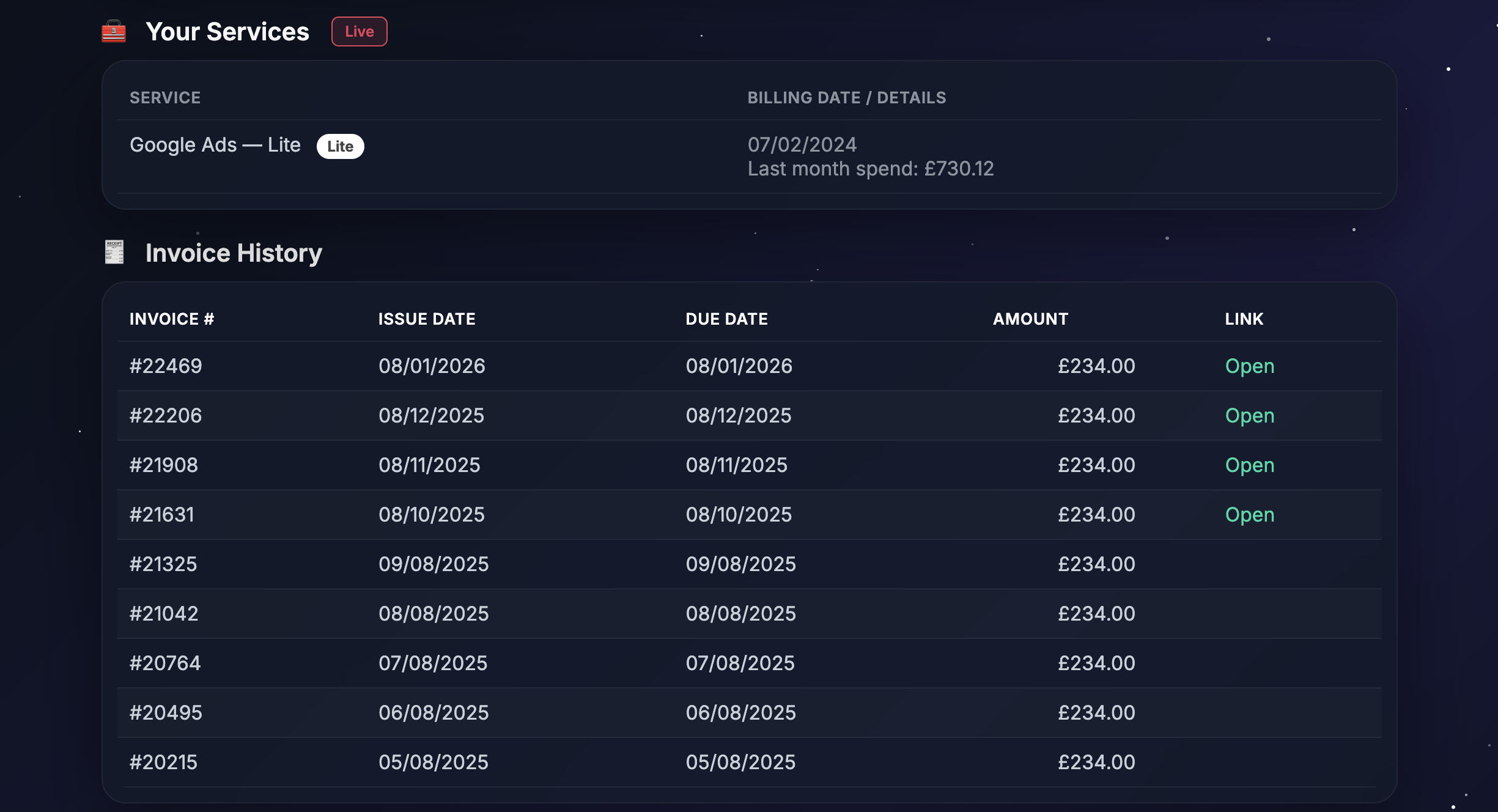Open invoice #21908

(1249, 465)
